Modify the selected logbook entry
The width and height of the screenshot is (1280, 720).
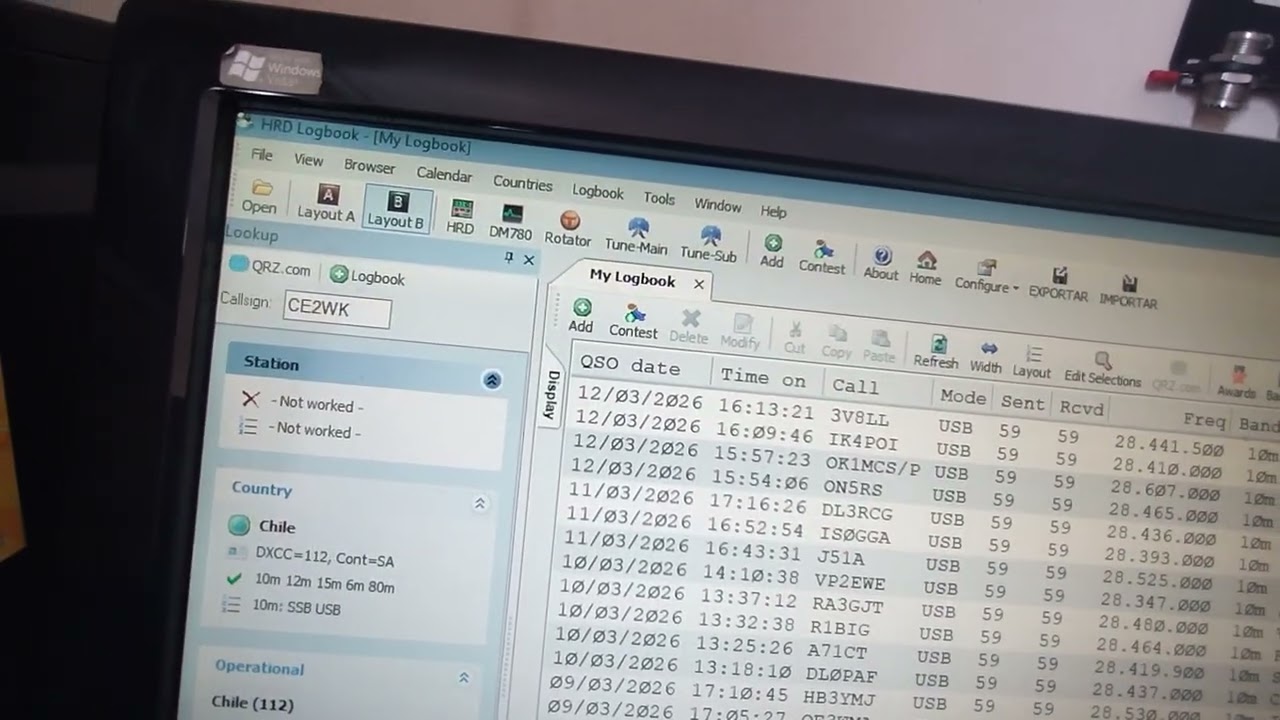point(741,333)
